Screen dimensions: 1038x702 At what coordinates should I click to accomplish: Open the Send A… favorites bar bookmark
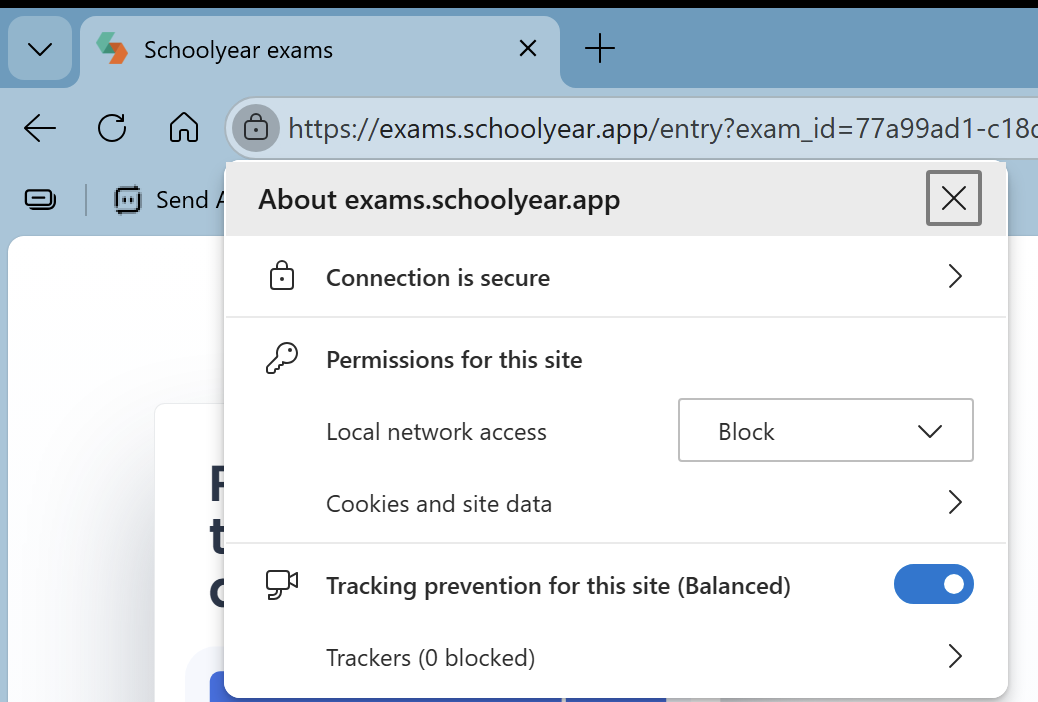[170, 200]
